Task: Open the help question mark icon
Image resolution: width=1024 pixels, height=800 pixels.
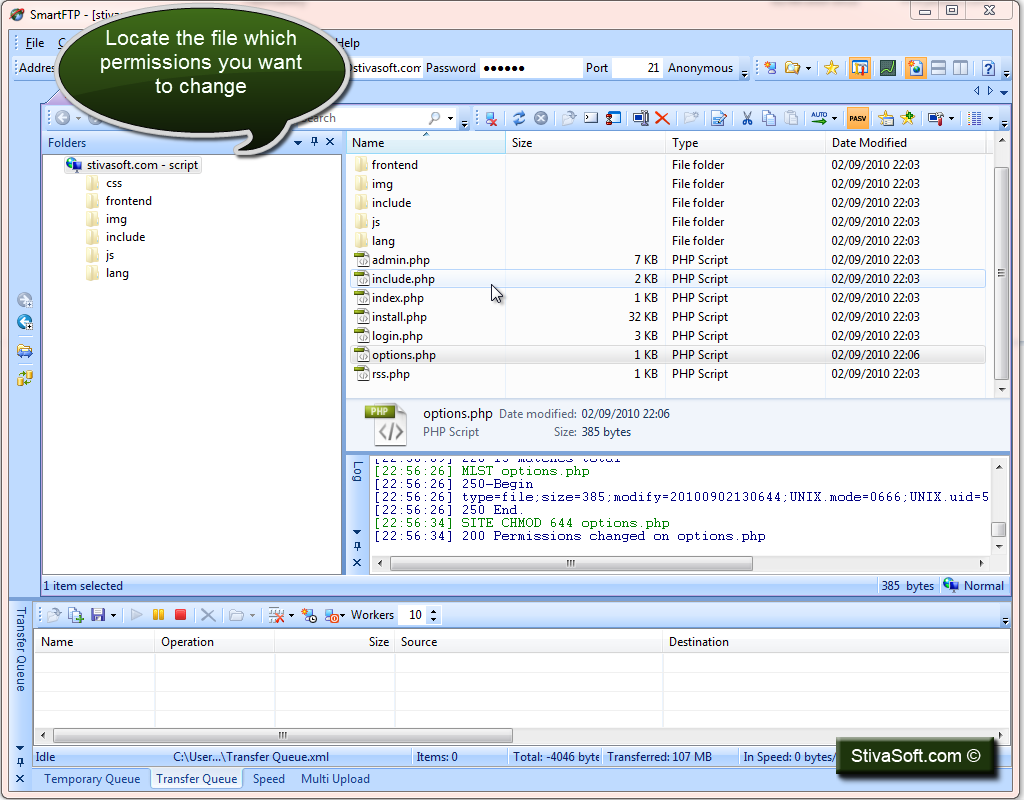Action: click(988, 68)
